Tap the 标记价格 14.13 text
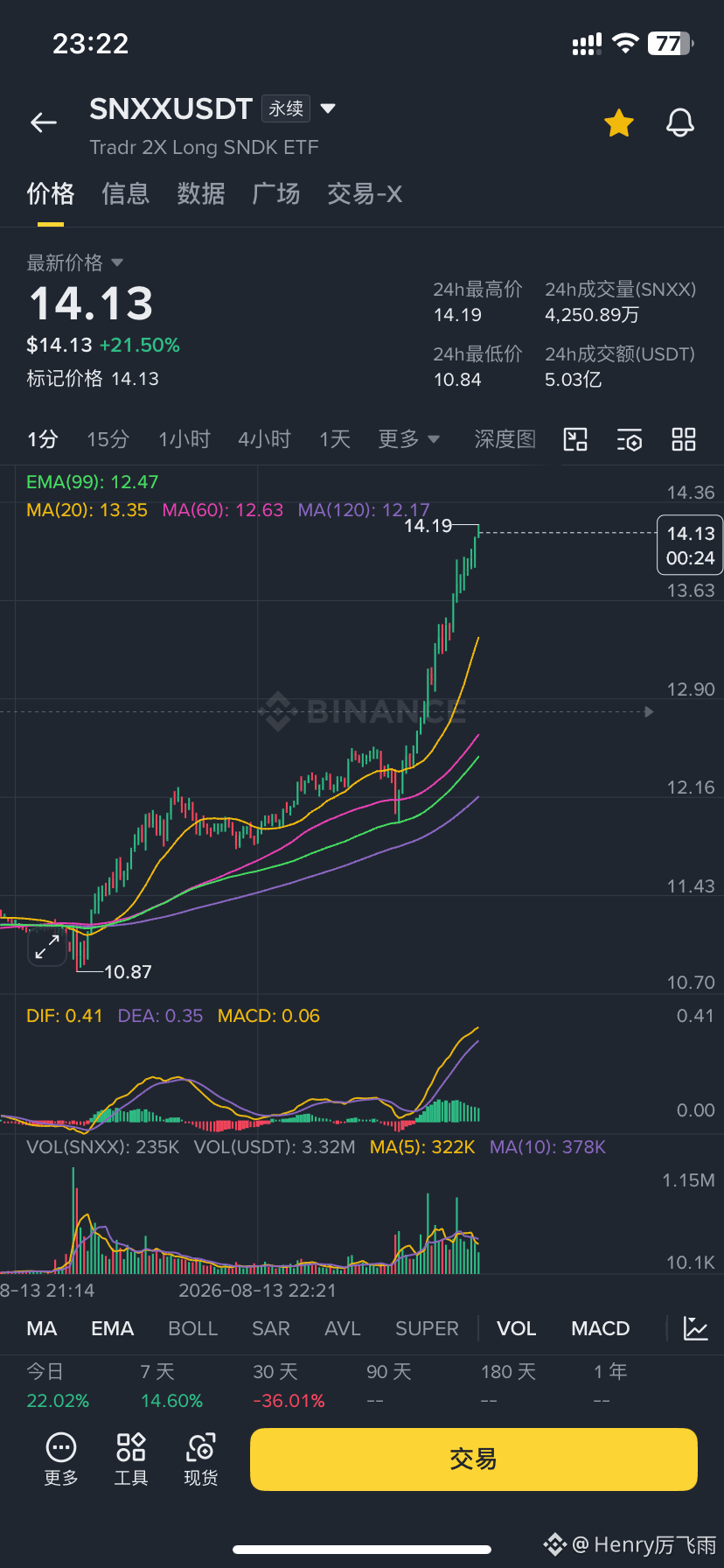Screen dimensions: 724x1568 [93, 379]
